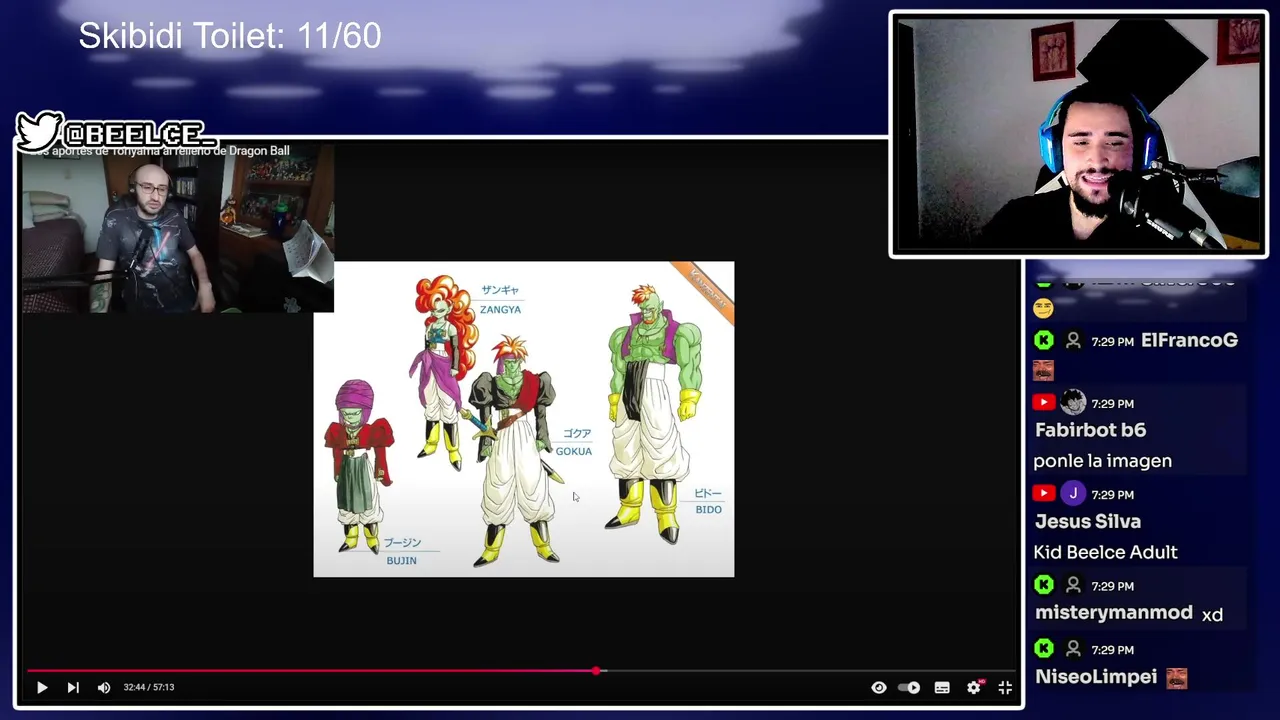Click the Gokua character illustration
Image resolution: width=1280 pixels, height=720 pixels.
(x=513, y=450)
